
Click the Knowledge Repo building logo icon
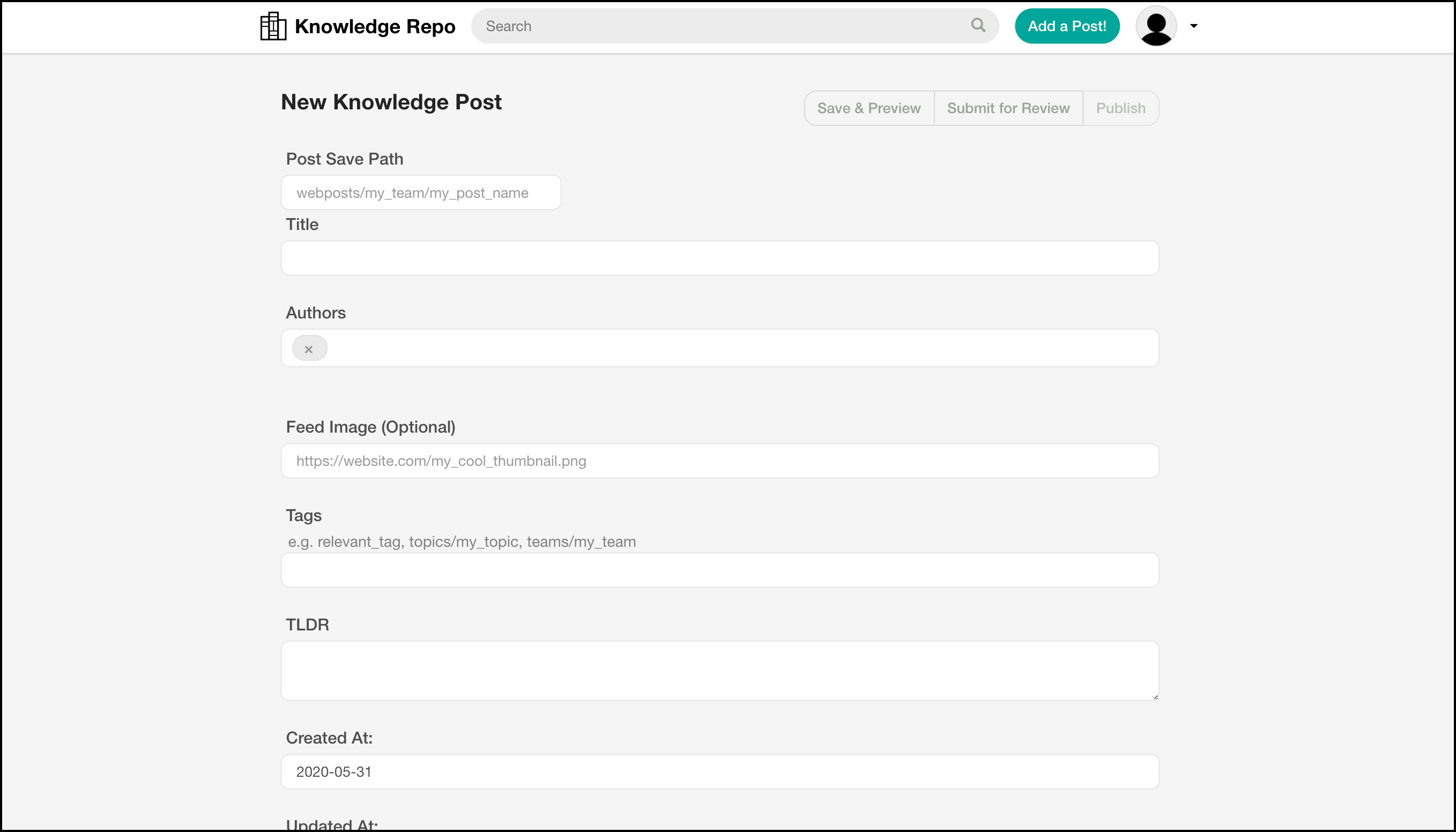(273, 26)
